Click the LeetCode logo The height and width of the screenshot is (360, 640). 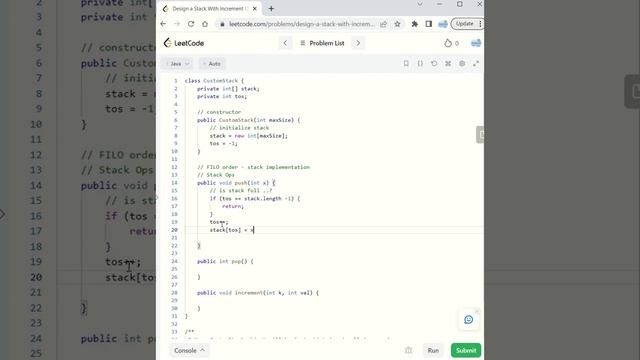click(184, 43)
